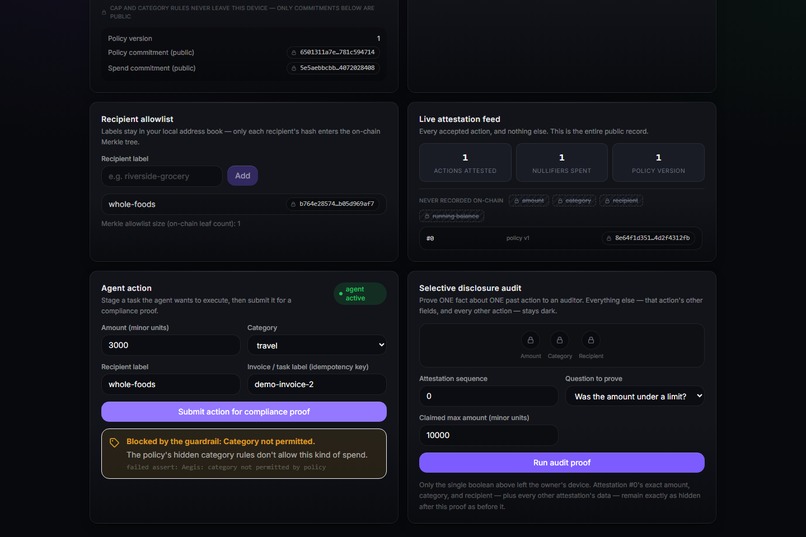Click the Amount field containing 3000
Viewport: 806px width, 537px height.
click(171, 345)
